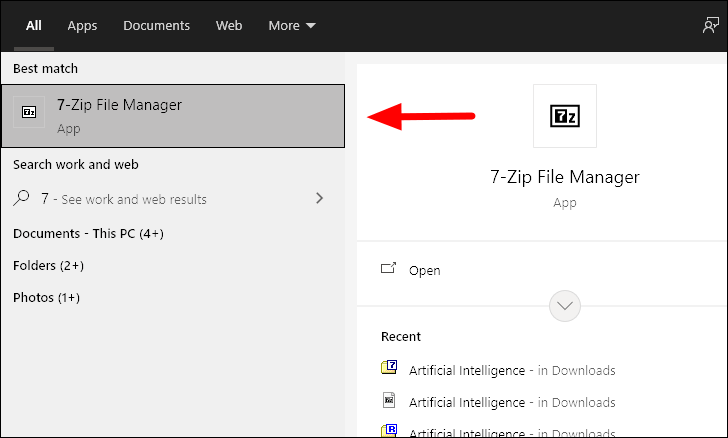Open second recent Artificial Intelligence file

tap(512, 402)
